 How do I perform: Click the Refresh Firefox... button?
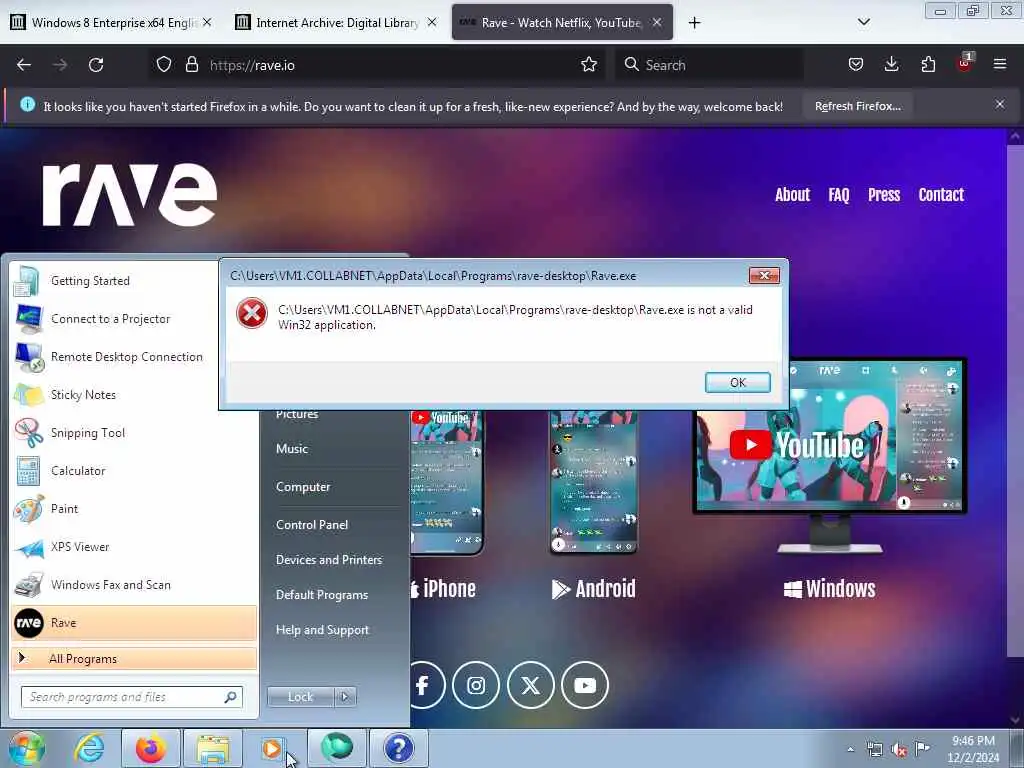857,106
